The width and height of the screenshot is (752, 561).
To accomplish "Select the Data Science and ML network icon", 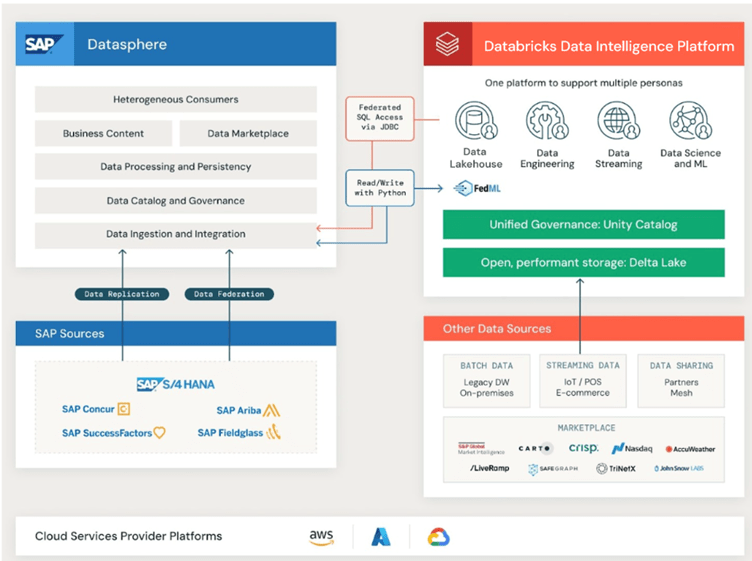I will [x=690, y=120].
